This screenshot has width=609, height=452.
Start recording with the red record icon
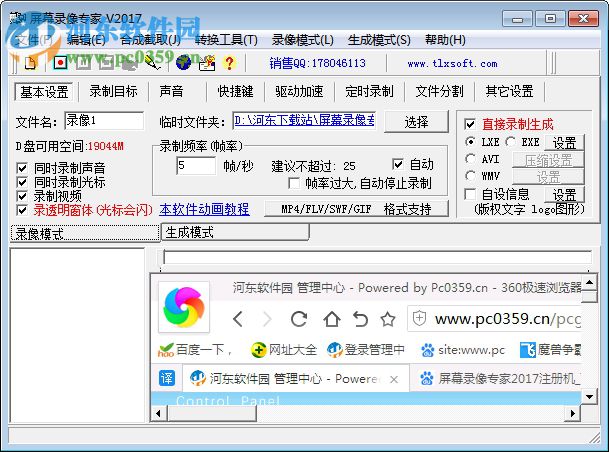(60, 63)
